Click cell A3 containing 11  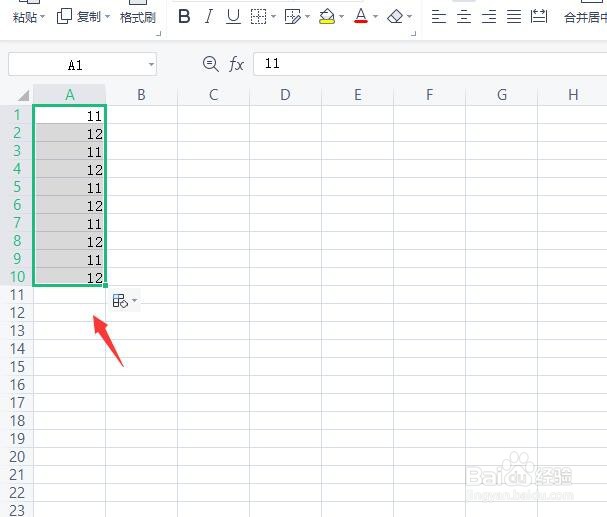(70, 151)
